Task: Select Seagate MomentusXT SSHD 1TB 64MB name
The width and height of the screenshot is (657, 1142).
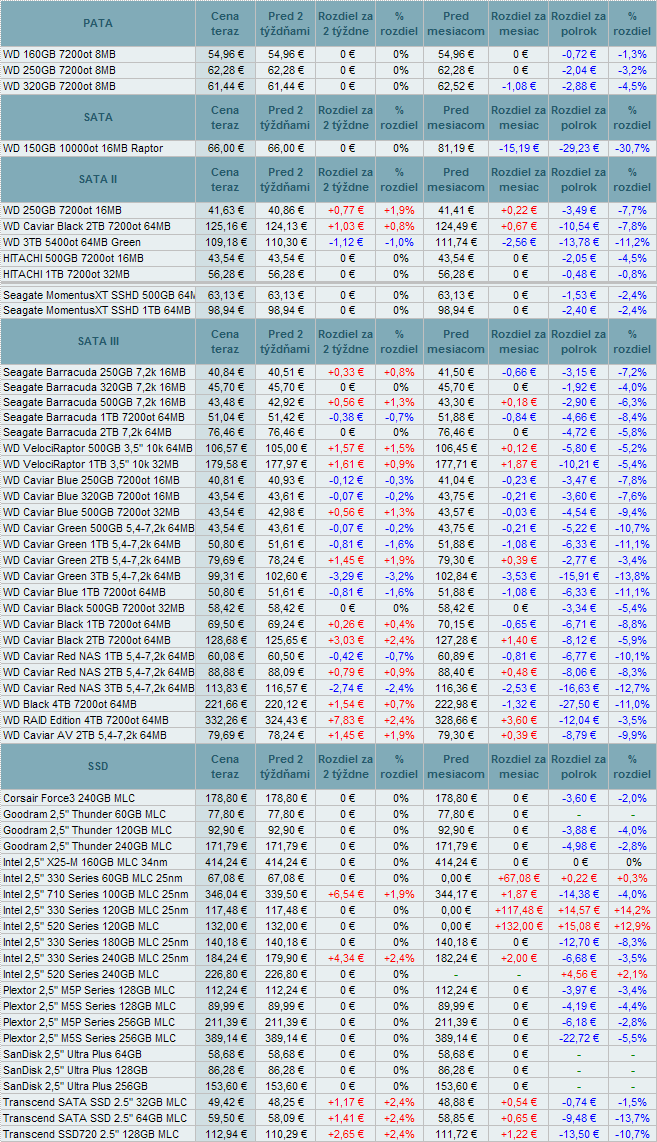Action: [97, 311]
